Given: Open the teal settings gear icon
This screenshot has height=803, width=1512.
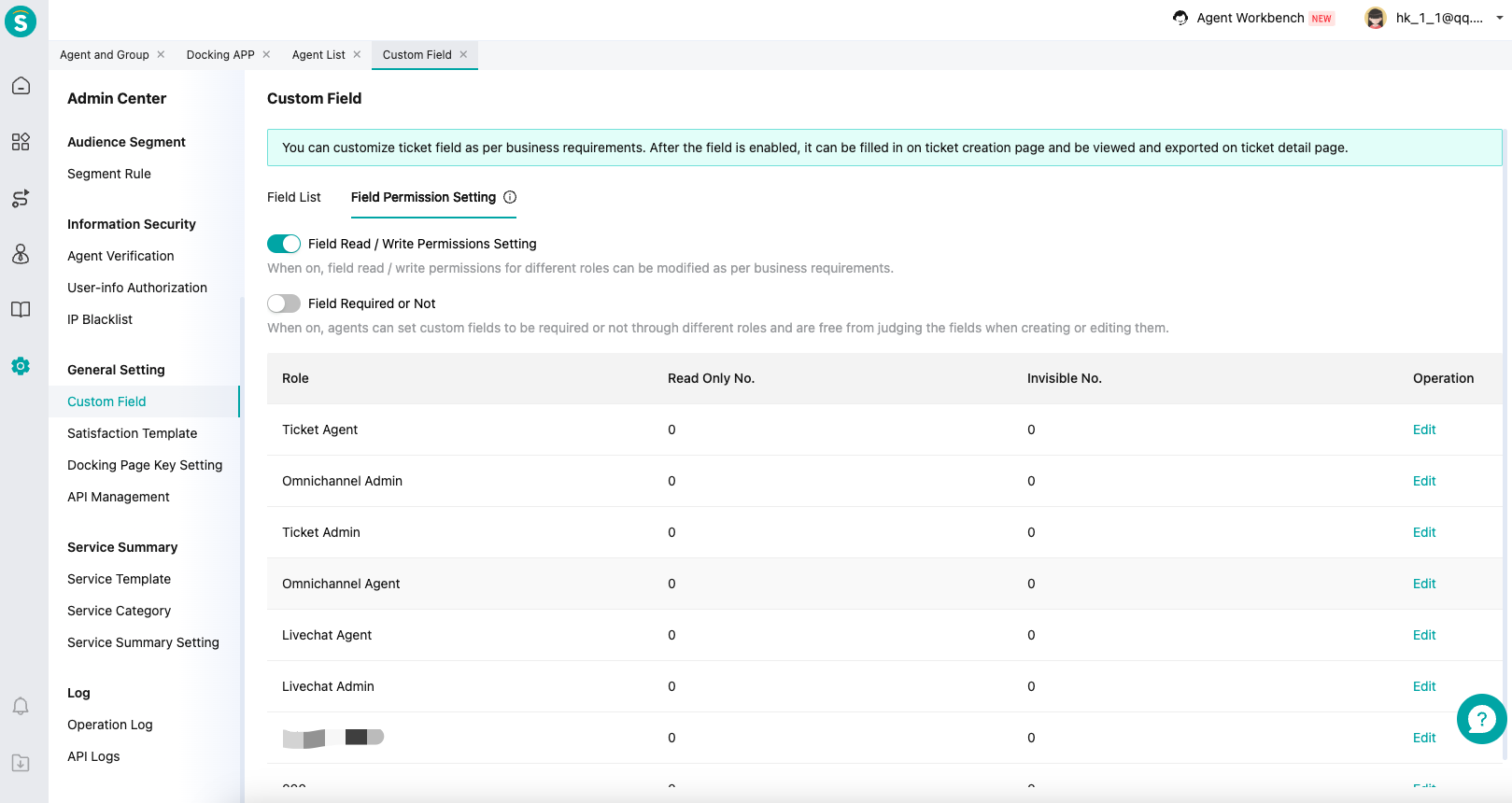Looking at the screenshot, I should pyautogui.click(x=21, y=366).
